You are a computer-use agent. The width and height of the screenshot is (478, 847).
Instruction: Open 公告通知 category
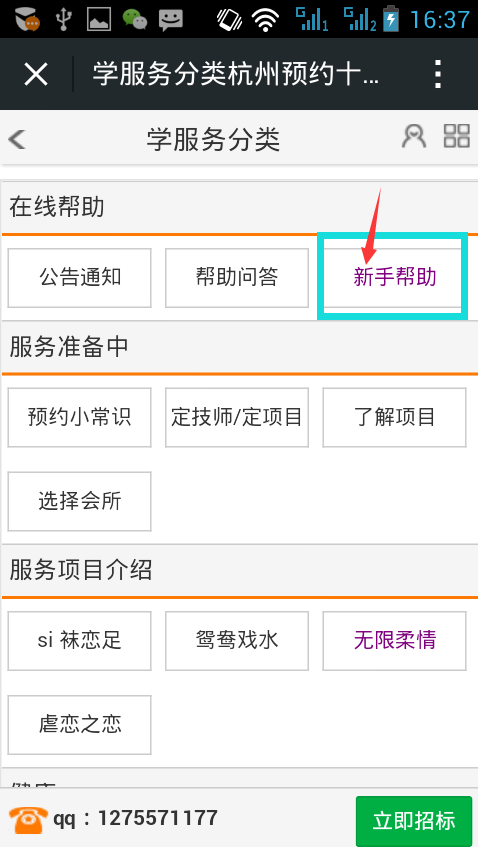(79, 278)
